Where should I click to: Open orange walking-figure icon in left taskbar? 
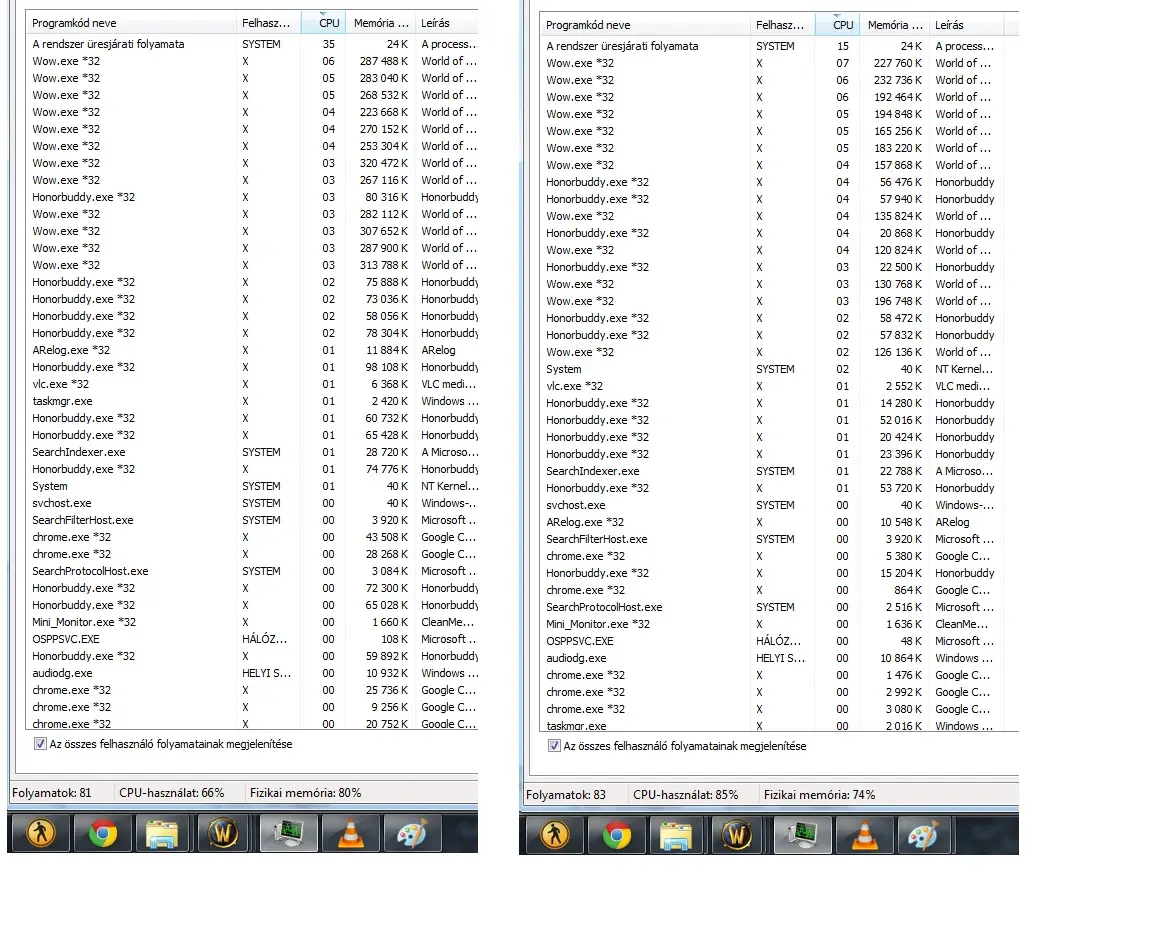[x=41, y=833]
